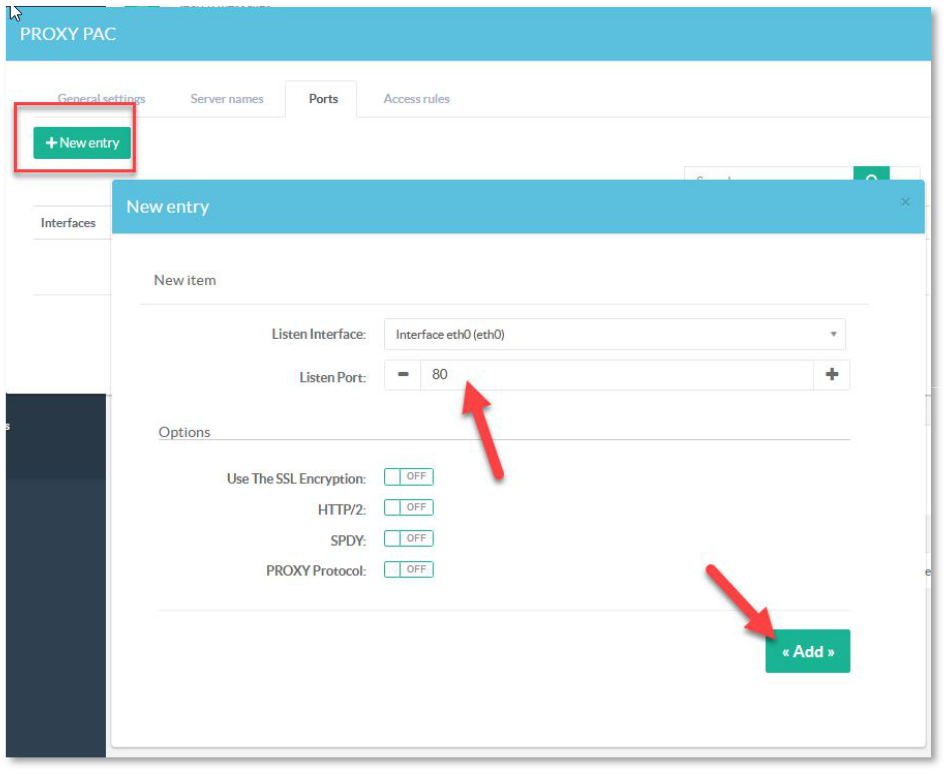Enable the PROXY Protocol toggle
This screenshot has width=948, height=774.
pyautogui.click(x=408, y=570)
